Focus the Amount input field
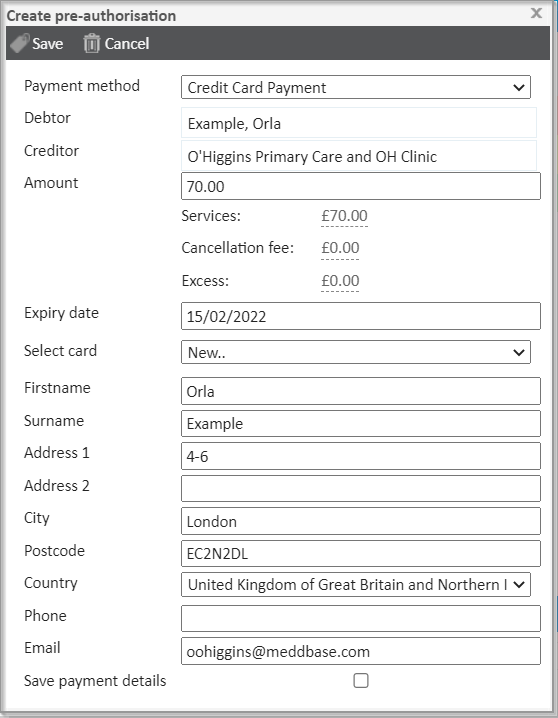 point(361,186)
